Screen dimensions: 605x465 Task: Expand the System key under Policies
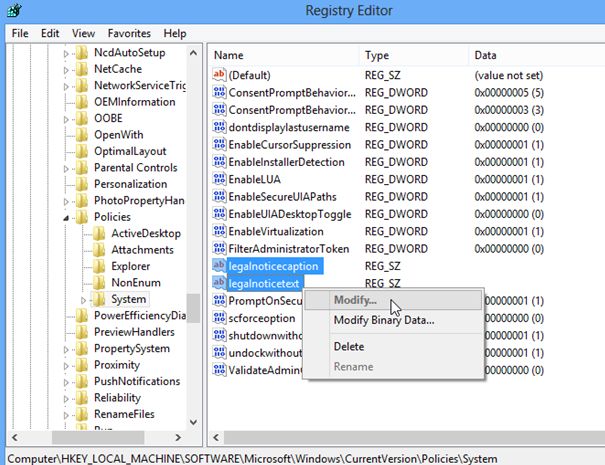tap(83, 300)
